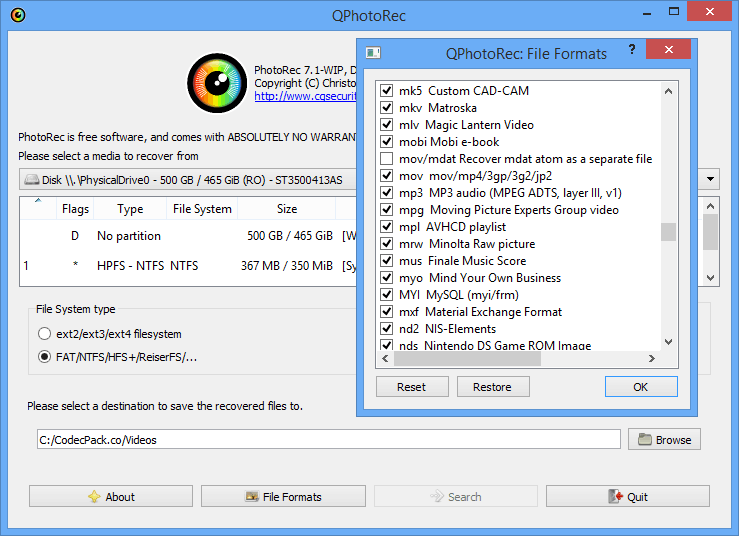Quit the QPhotoRec application
739x536 pixels.
point(628,496)
